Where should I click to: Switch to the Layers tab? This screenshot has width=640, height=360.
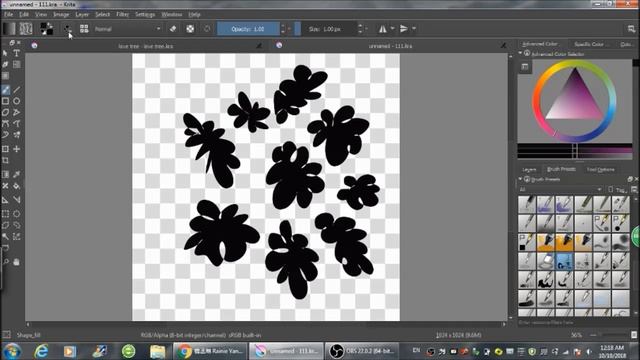point(529,169)
